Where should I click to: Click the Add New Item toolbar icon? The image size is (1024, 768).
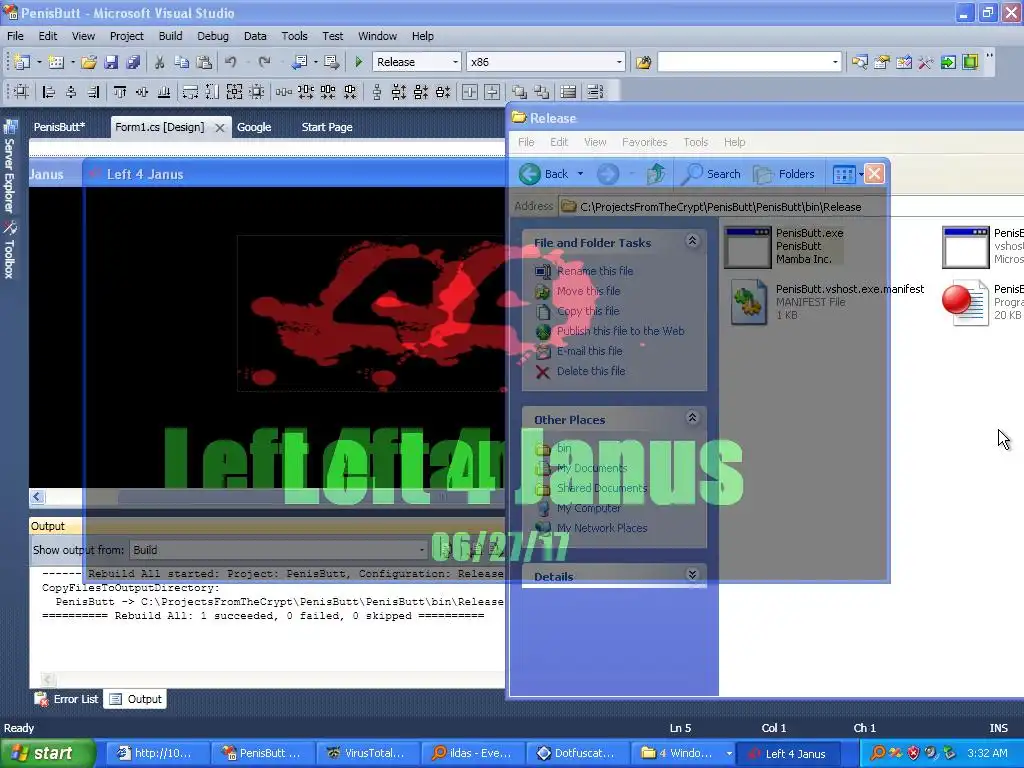(56, 62)
